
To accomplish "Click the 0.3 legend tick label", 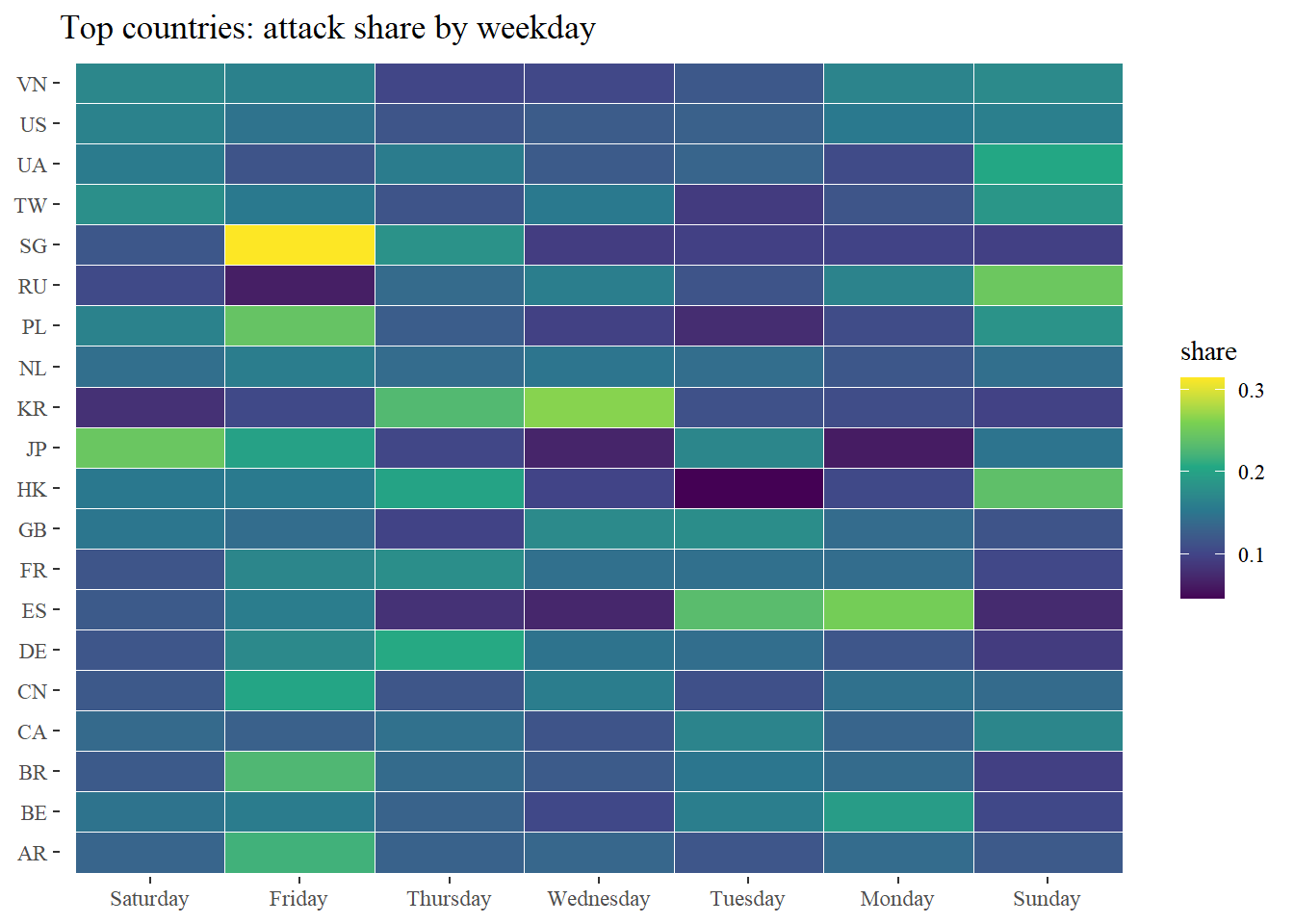I will coord(1251,391).
